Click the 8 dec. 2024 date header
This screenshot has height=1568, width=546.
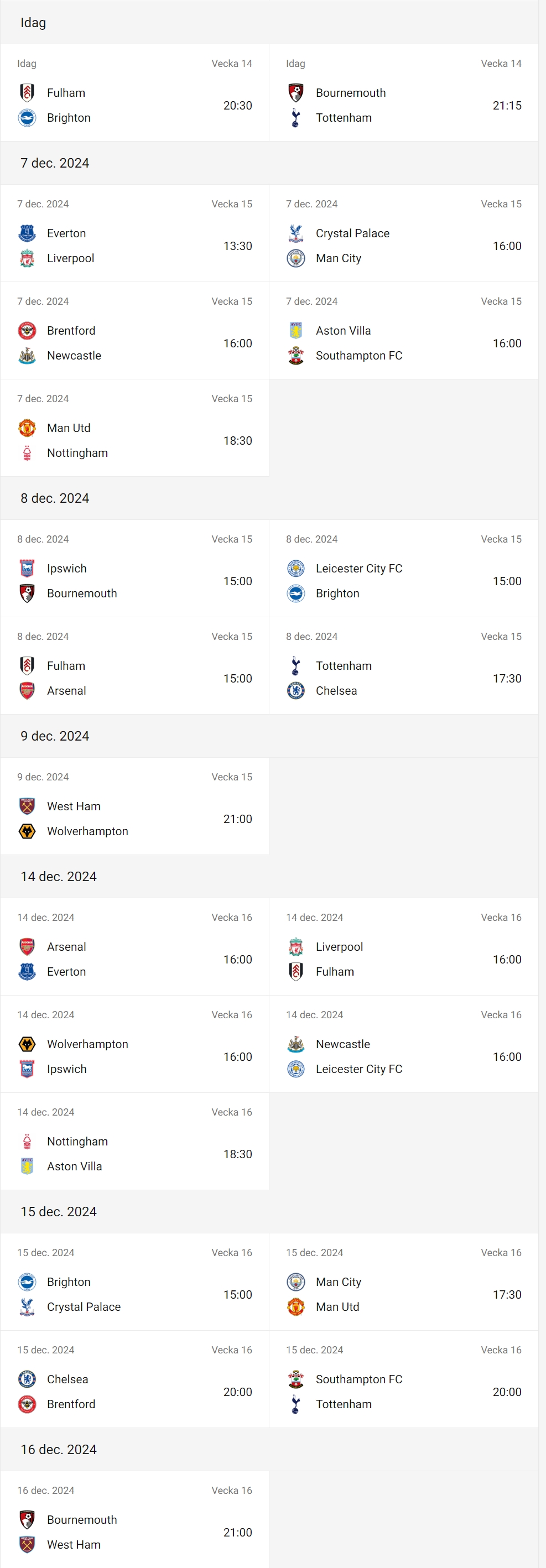[55, 497]
